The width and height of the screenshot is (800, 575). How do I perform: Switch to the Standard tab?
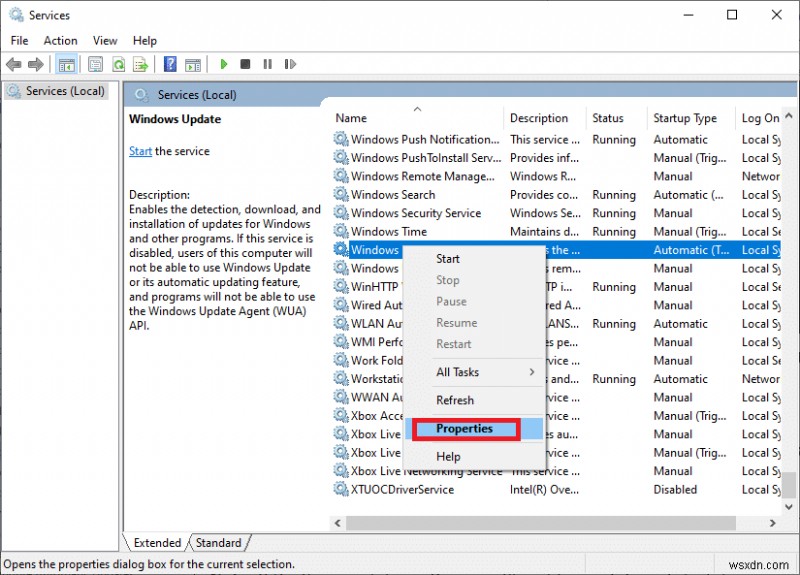point(218,542)
